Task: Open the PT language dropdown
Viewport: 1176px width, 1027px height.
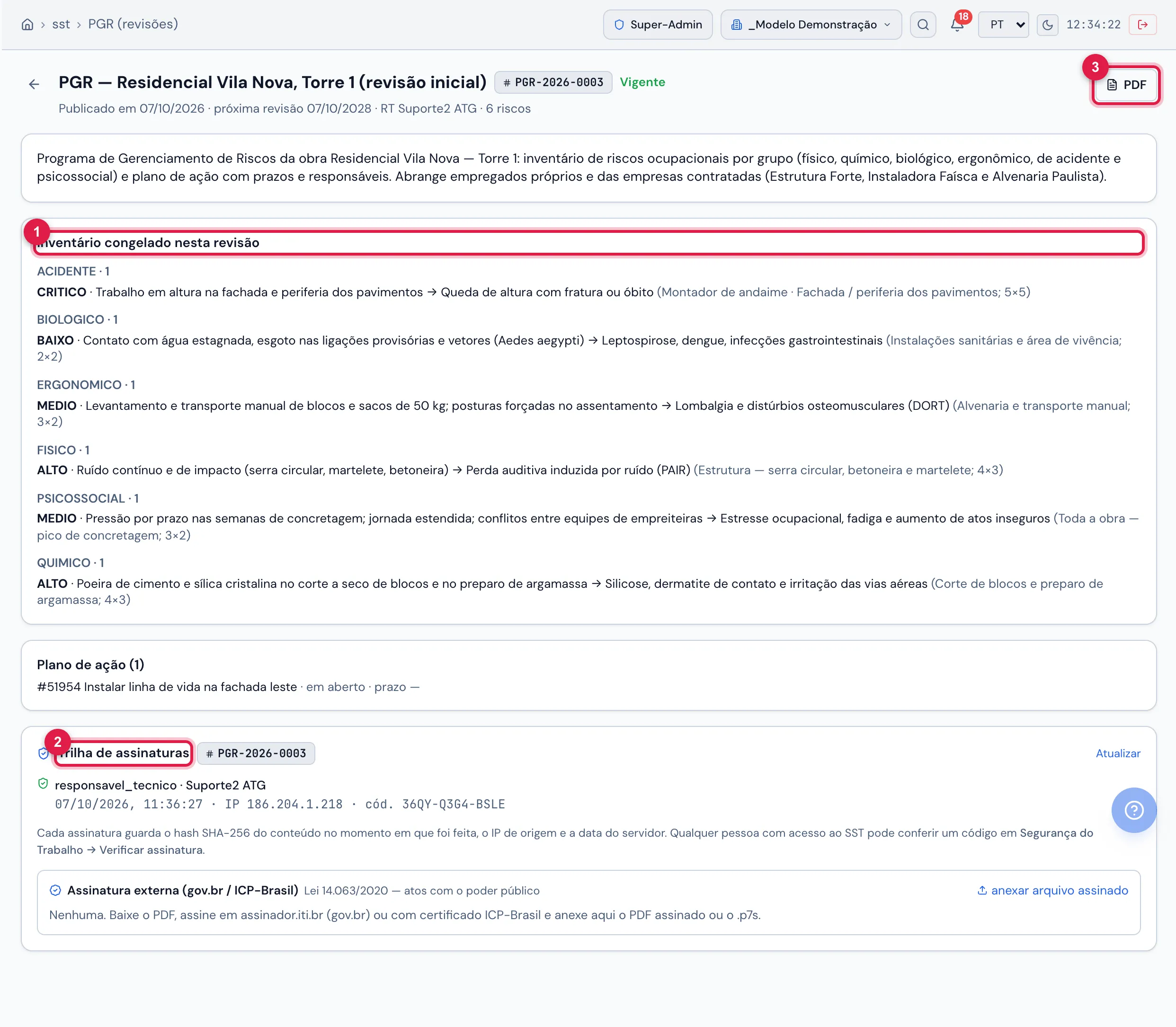Action: pyautogui.click(x=1003, y=25)
